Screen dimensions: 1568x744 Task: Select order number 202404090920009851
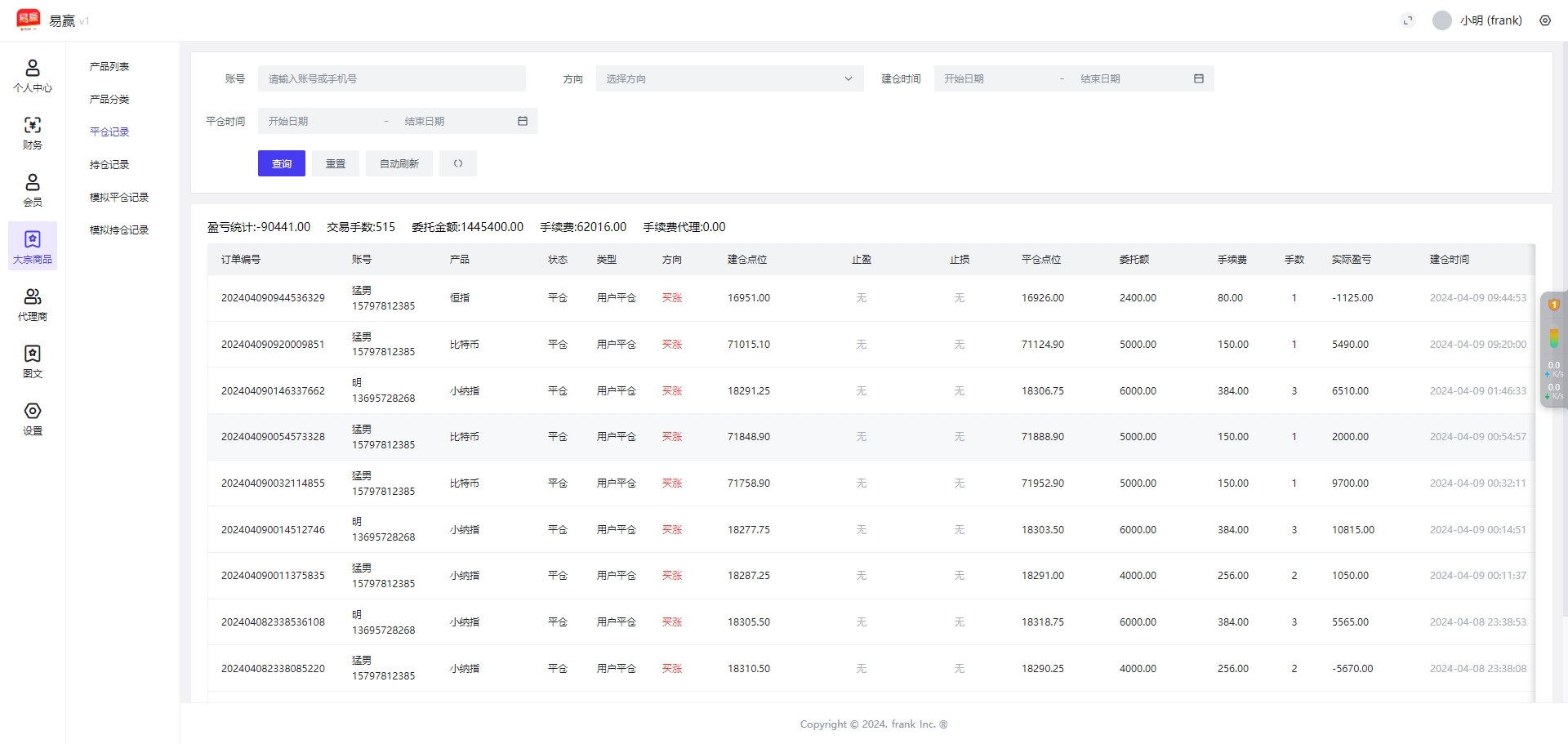273,345
